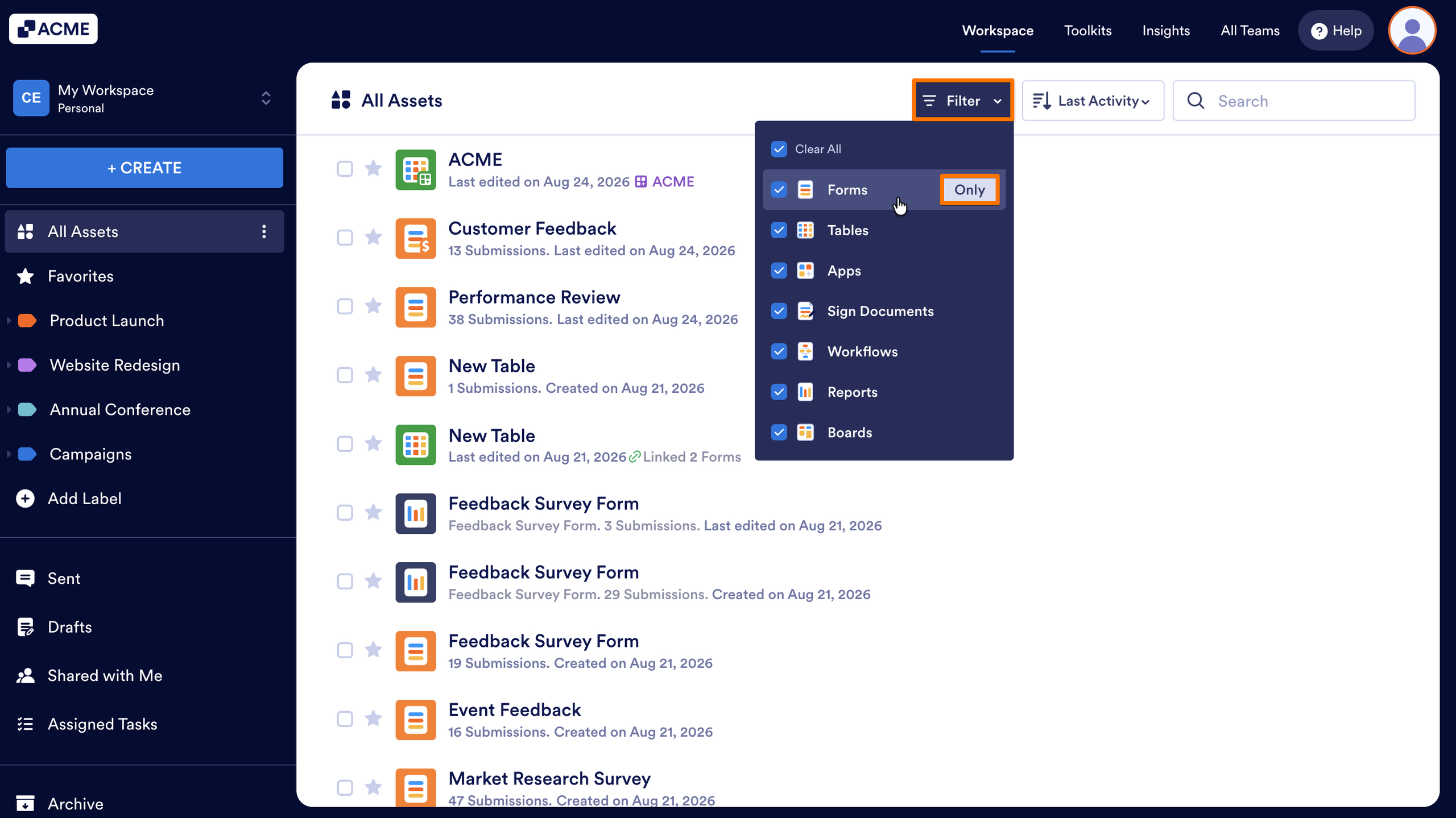The image size is (1456, 818).
Task: Open the Help button
Action: 1335,31
